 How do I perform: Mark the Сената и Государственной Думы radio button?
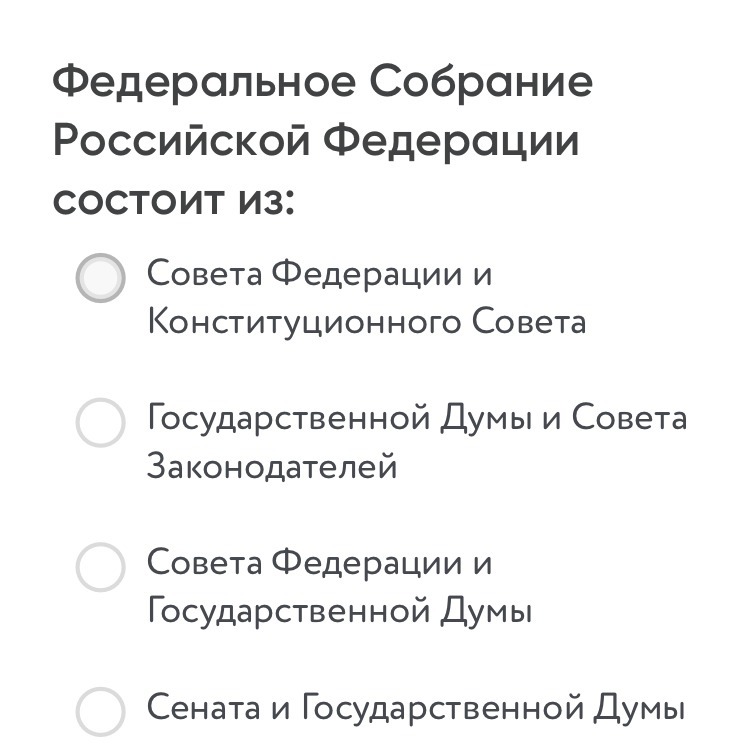point(101,711)
